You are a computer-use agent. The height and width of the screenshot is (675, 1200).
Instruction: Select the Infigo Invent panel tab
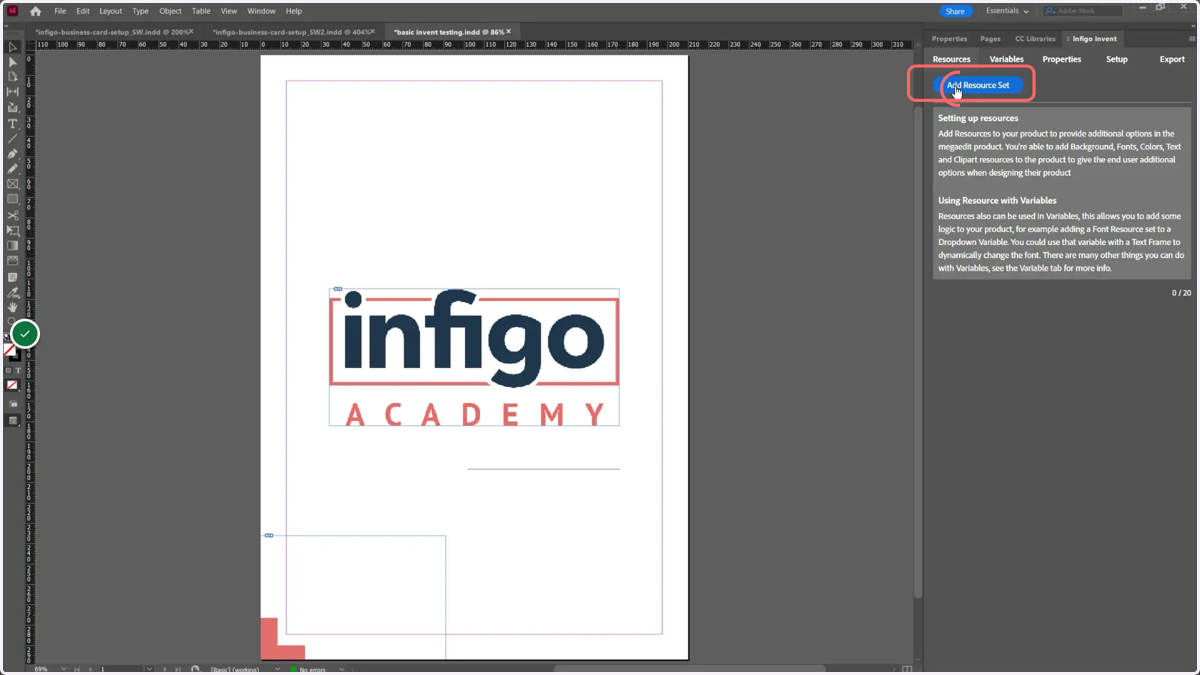tap(1094, 39)
